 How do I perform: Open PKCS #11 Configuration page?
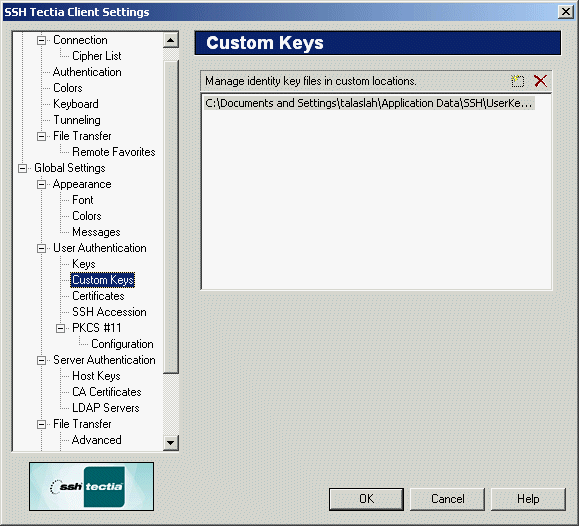pyautogui.click(x=122, y=344)
